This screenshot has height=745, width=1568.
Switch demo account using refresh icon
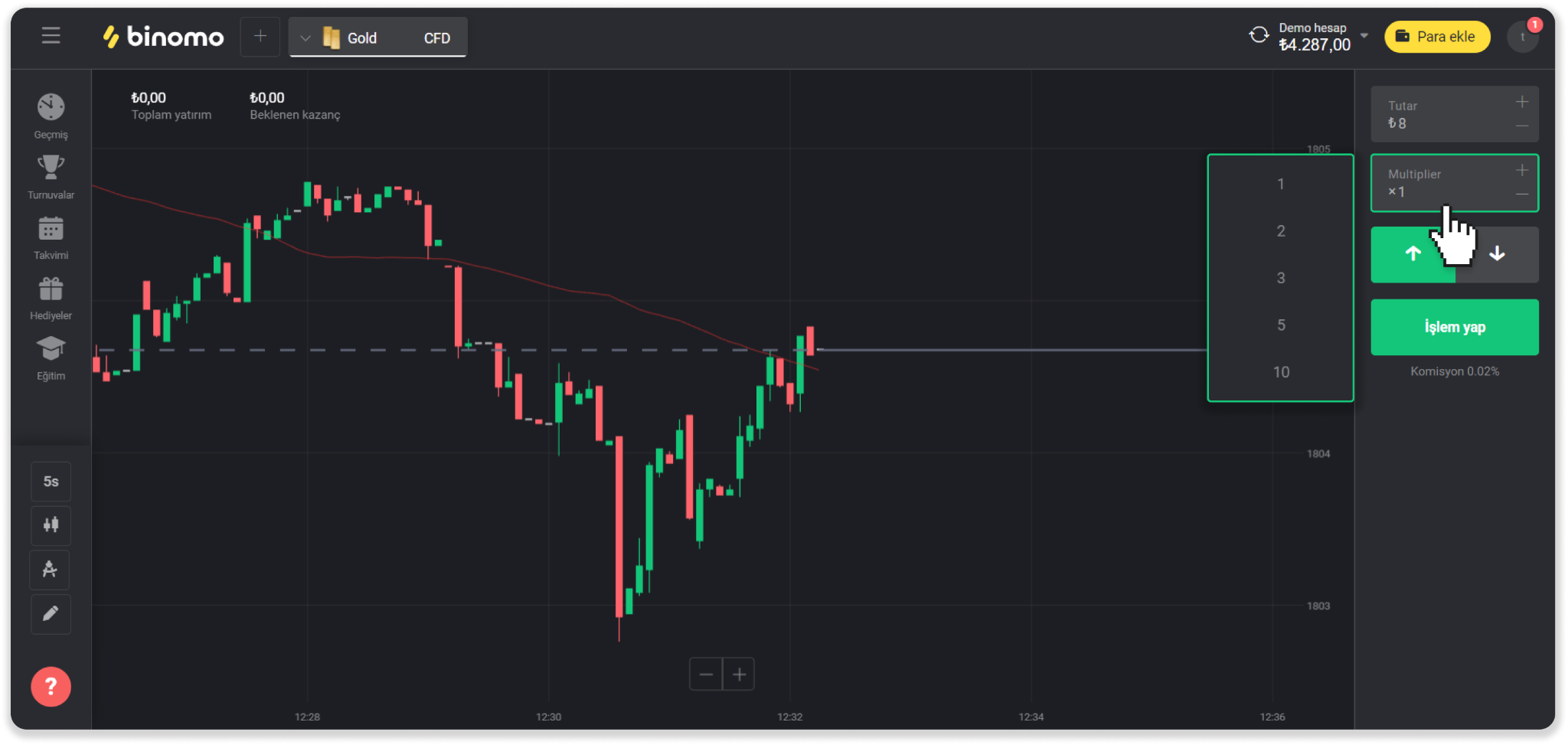coord(1259,35)
